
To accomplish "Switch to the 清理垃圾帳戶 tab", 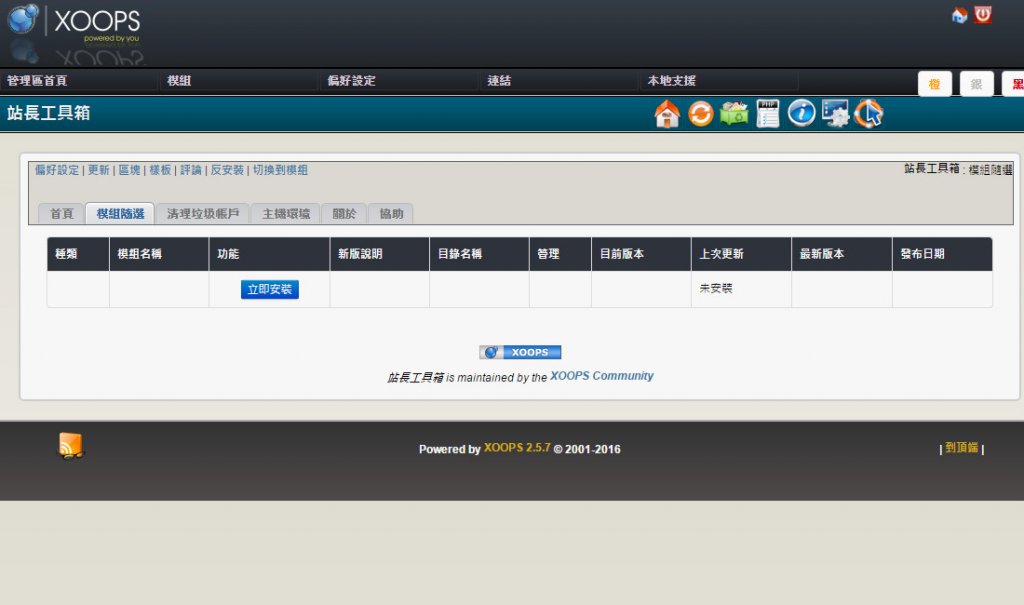I will click(x=203, y=214).
